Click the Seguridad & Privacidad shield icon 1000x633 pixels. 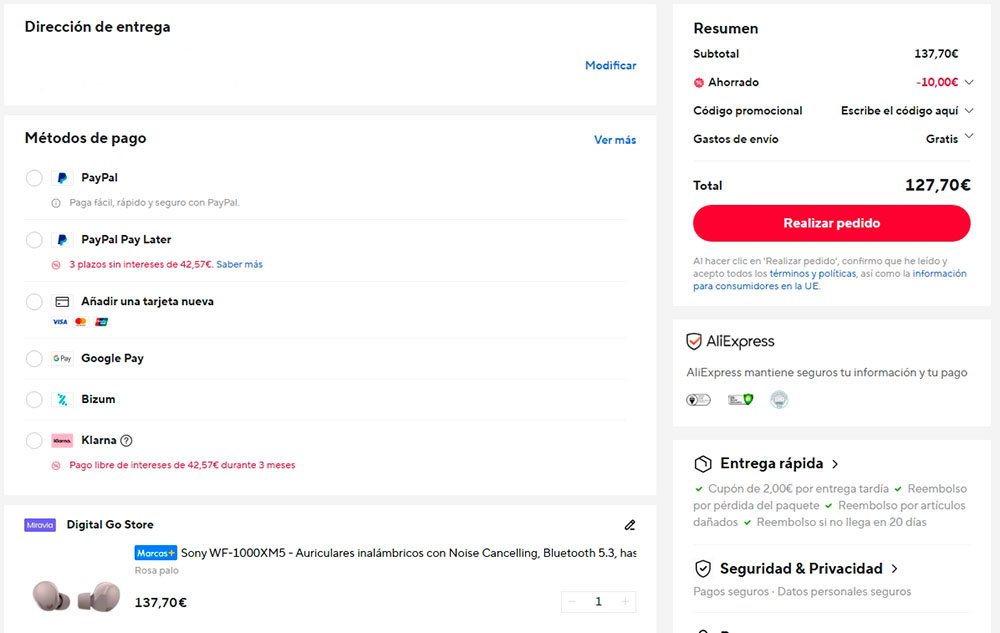[x=703, y=569]
